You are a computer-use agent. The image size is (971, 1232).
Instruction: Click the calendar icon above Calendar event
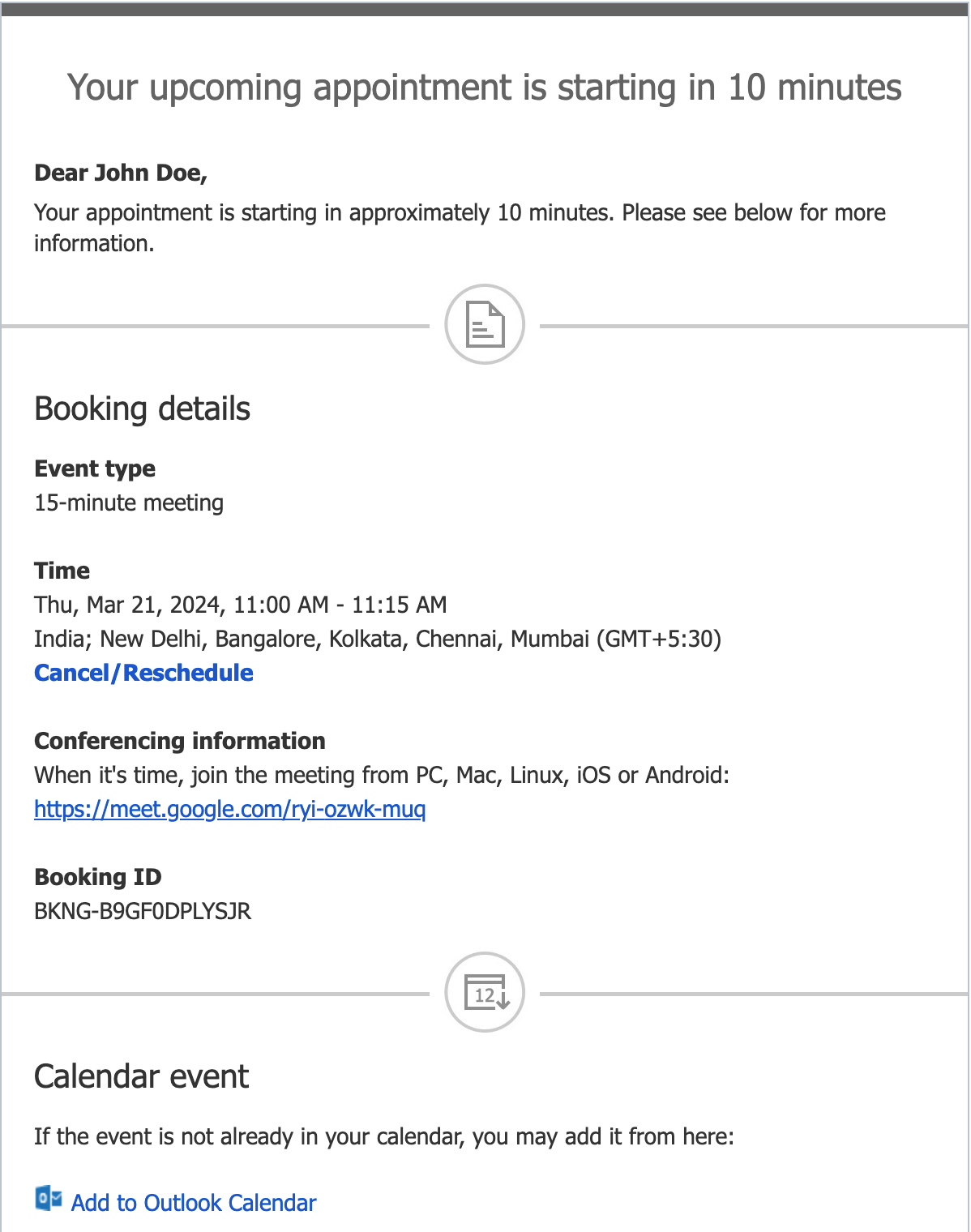click(x=485, y=992)
